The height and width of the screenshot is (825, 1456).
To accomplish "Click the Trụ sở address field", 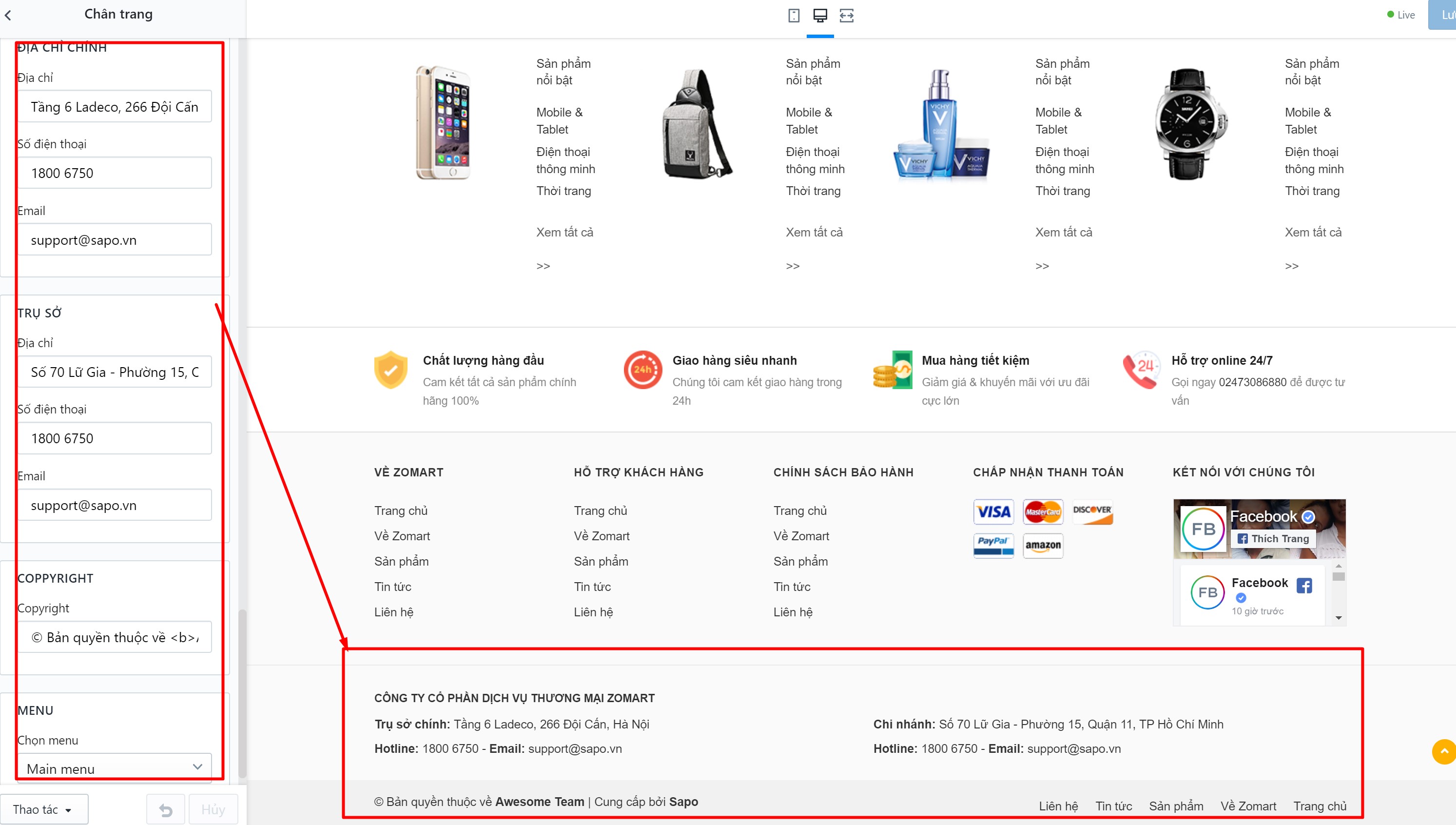I will coord(115,372).
